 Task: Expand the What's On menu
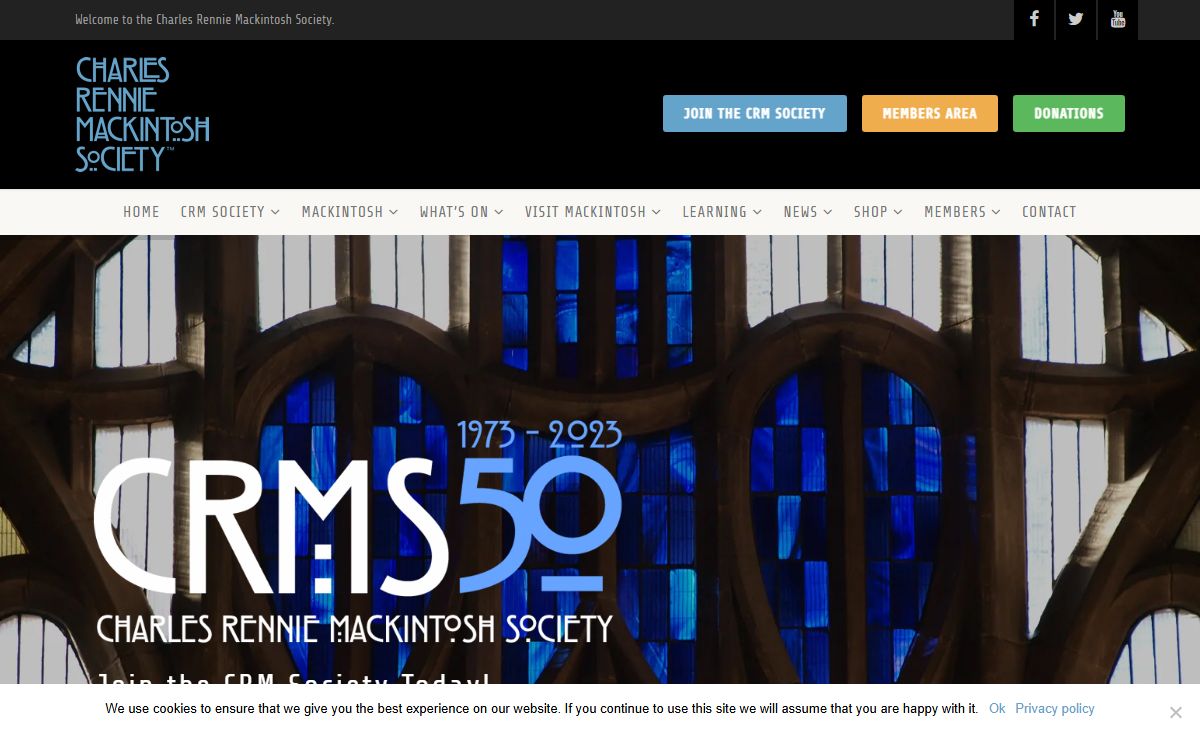(461, 212)
